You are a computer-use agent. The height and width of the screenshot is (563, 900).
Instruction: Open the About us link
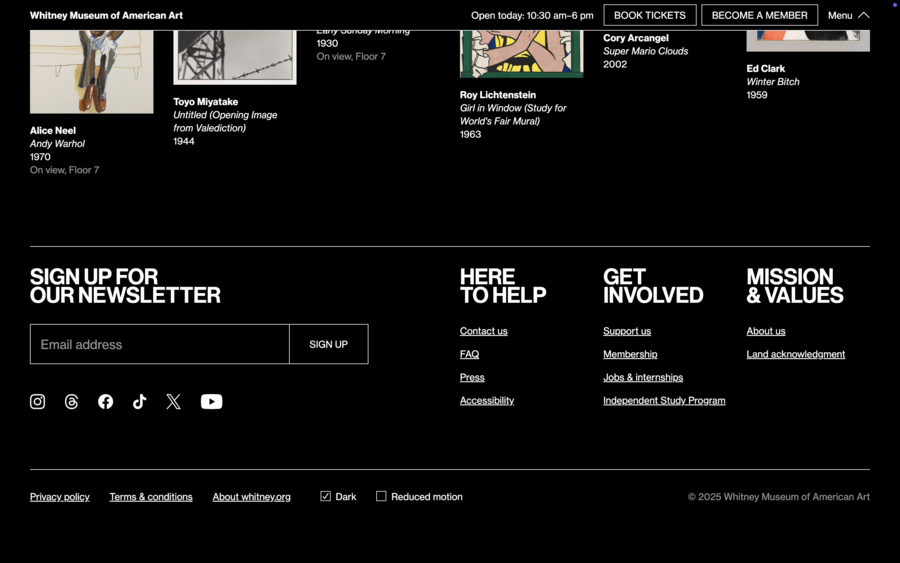coord(766,331)
